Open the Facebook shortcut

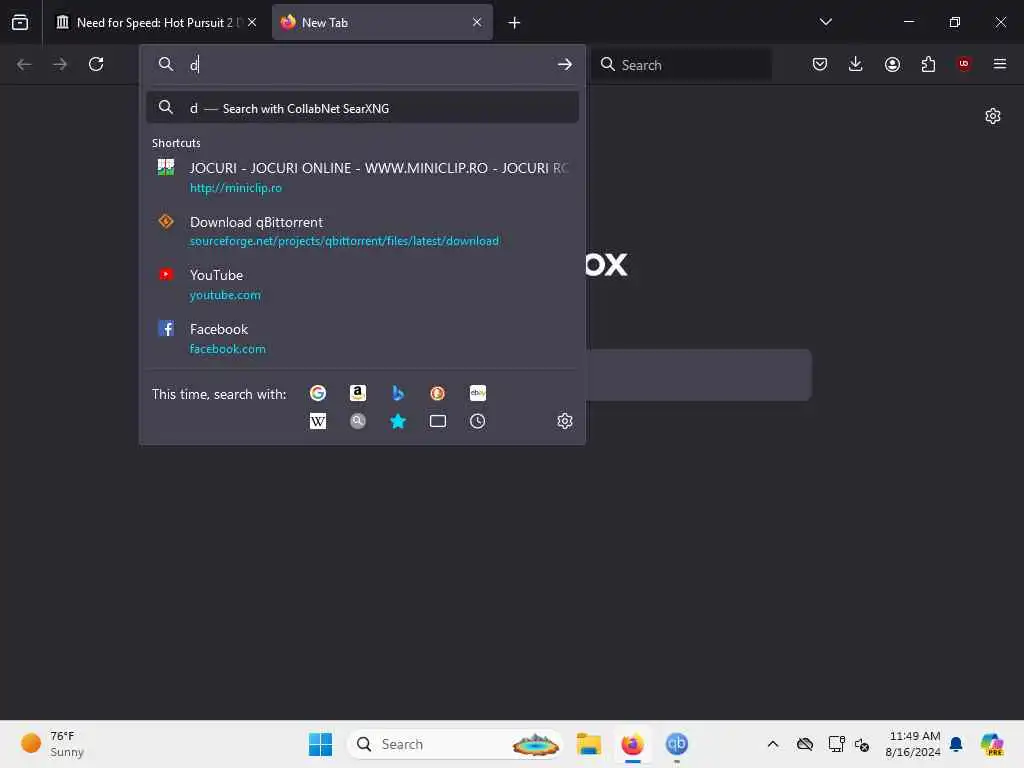[x=362, y=338]
